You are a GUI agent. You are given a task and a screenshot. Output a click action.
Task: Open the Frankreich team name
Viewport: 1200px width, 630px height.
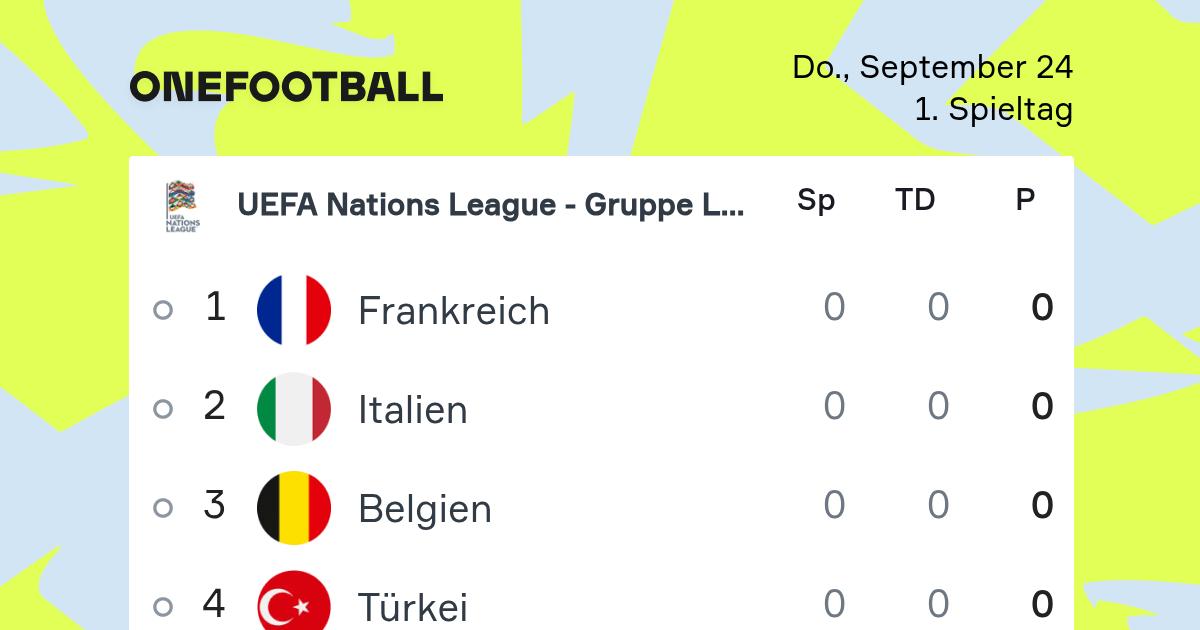coord(454,311)
